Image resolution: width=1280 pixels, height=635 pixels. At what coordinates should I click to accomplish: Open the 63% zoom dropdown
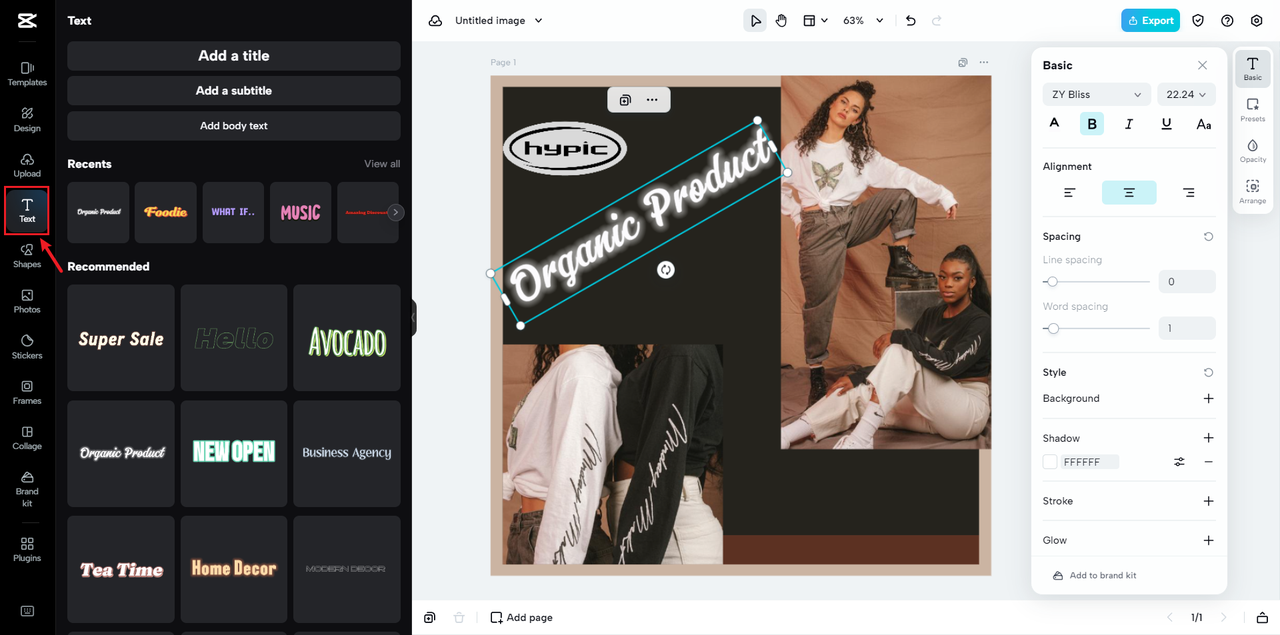click(x=864, y=20)
